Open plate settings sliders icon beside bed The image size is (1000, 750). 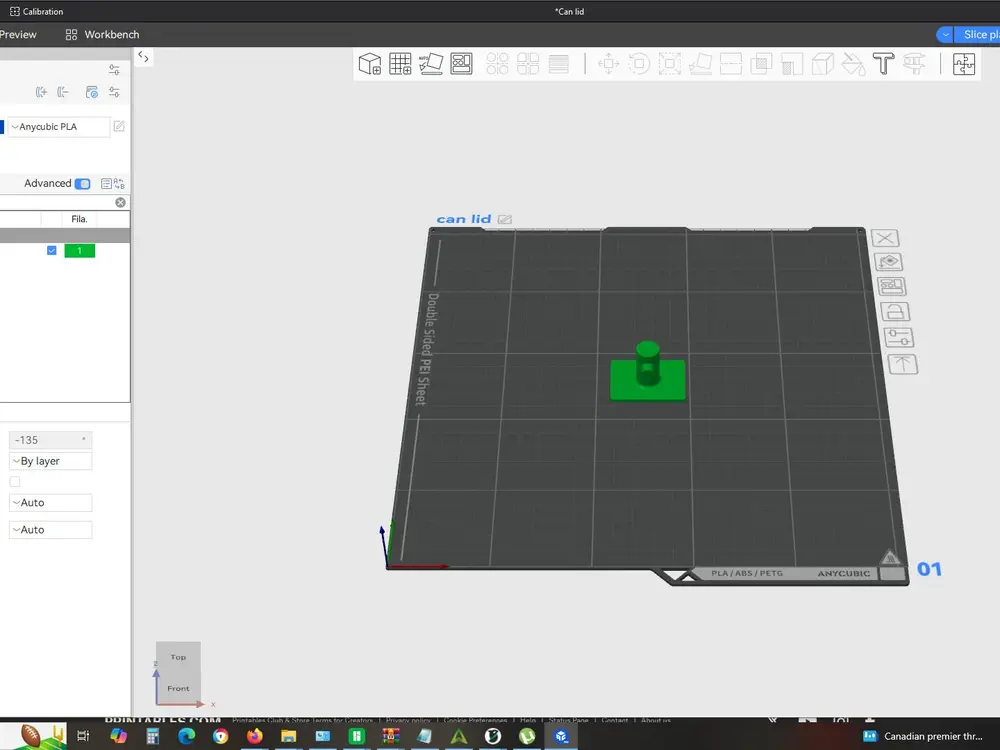click(899, 337)
